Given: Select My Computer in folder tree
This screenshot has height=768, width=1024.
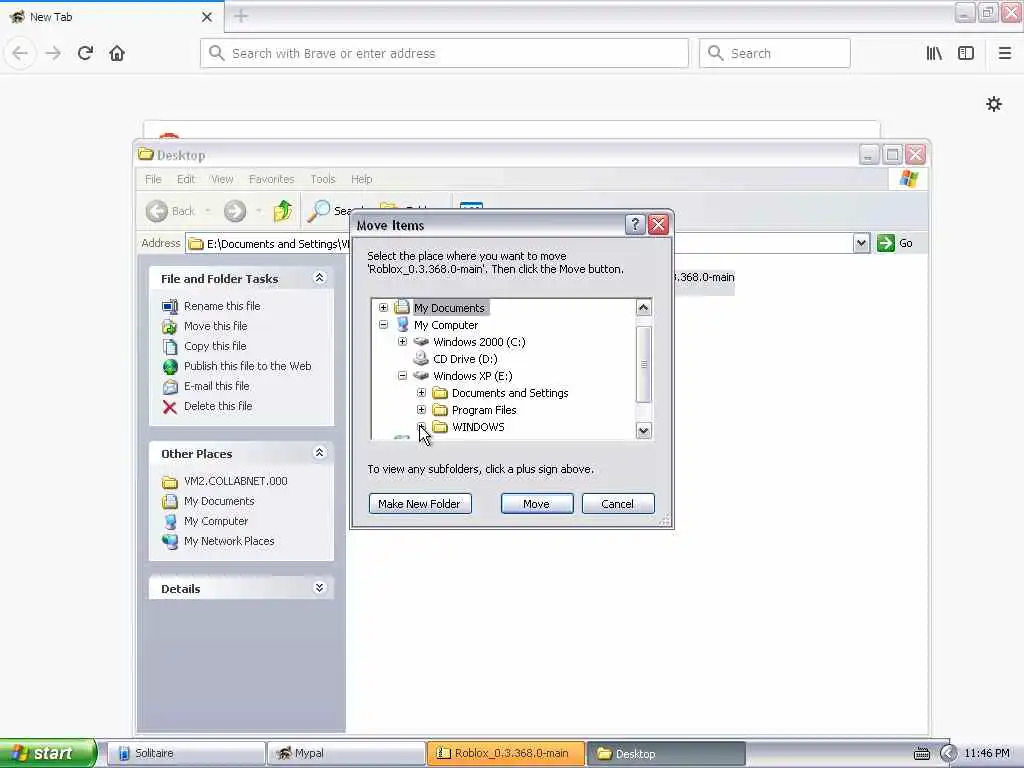Looking at the screenshot, I should click(x=446, y=325).
